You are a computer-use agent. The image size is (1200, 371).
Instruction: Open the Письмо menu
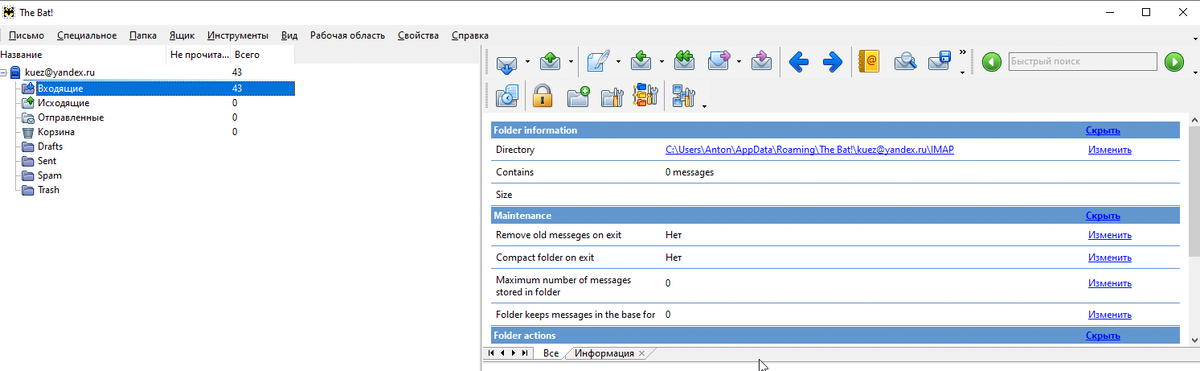(x=26, y=35)
